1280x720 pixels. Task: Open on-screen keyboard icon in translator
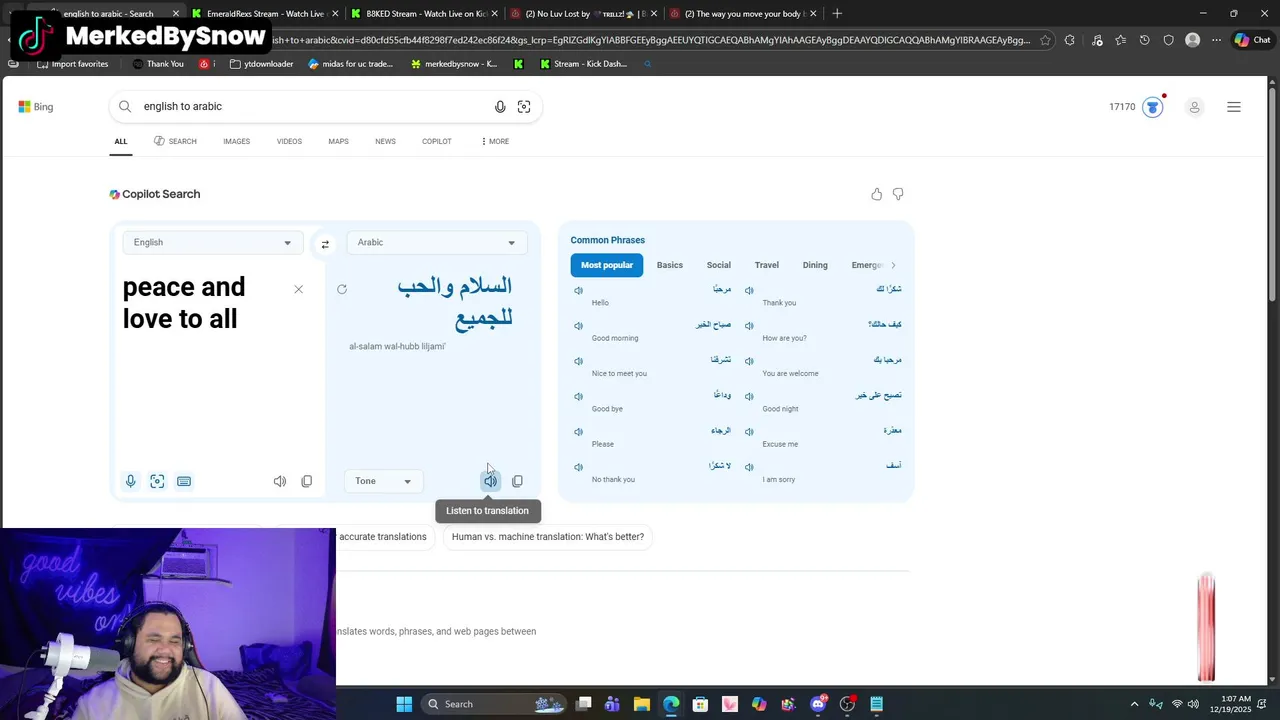coord(184,481)
